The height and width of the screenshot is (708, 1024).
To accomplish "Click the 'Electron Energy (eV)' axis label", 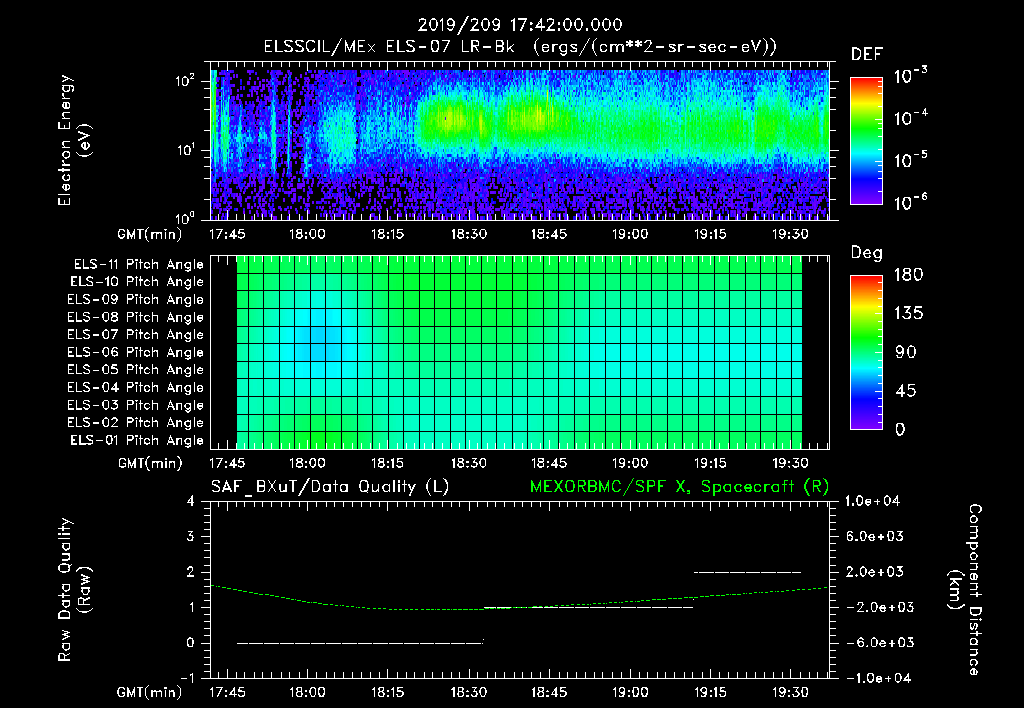I will 74,140.
